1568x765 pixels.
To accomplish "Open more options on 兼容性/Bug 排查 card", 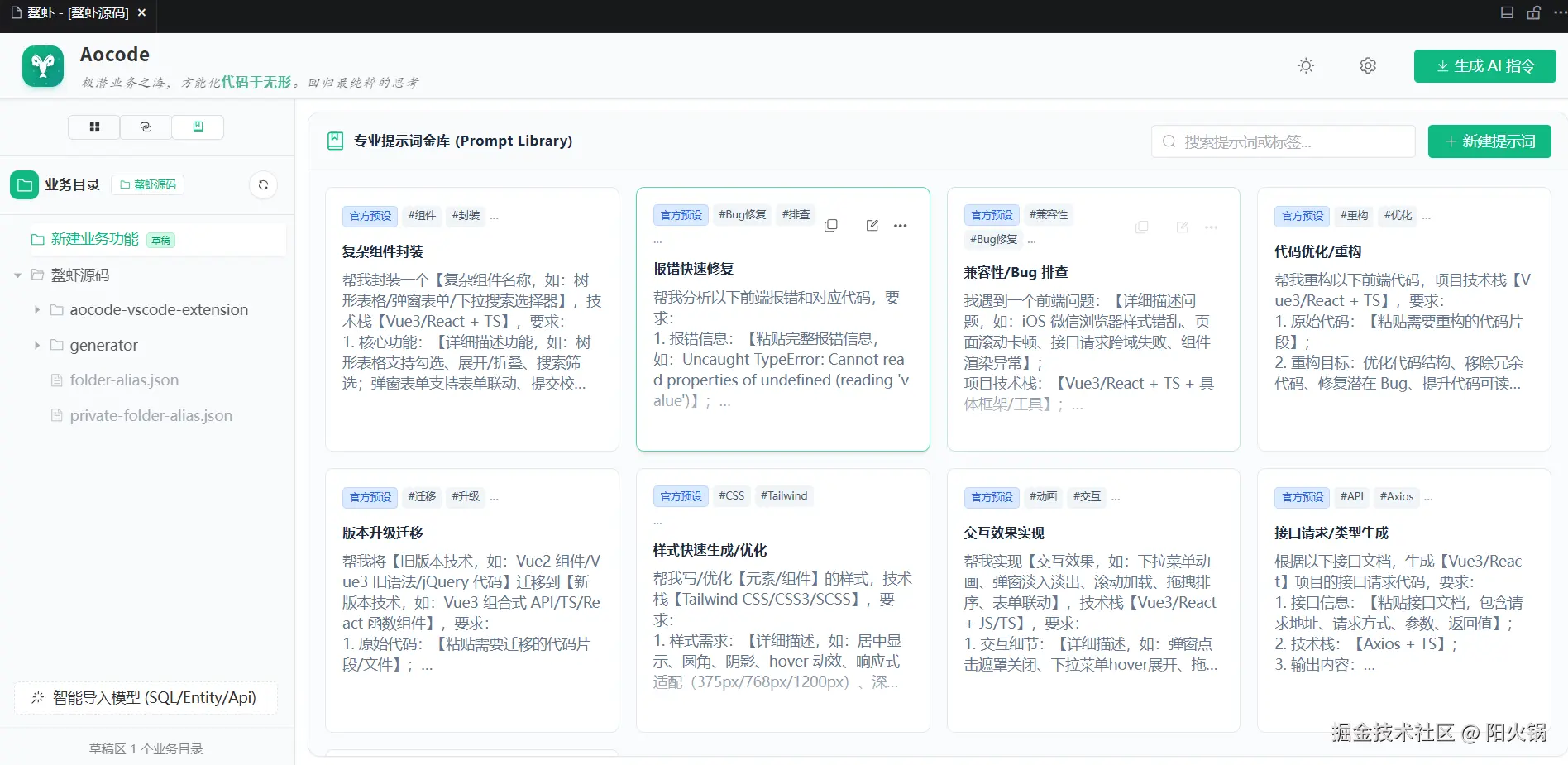I will [x=1212, y=227].
